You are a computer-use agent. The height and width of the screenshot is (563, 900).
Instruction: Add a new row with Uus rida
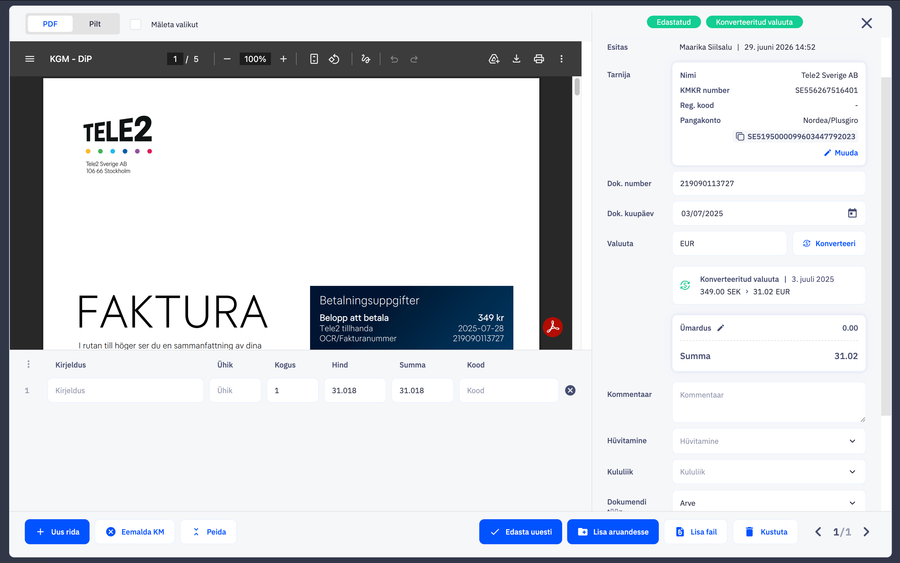[57, 532]
